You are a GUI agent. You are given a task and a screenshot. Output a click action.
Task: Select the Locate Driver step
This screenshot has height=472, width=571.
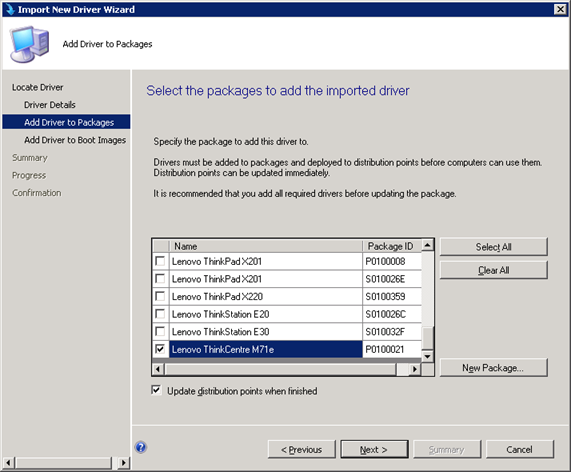[38, 87]
